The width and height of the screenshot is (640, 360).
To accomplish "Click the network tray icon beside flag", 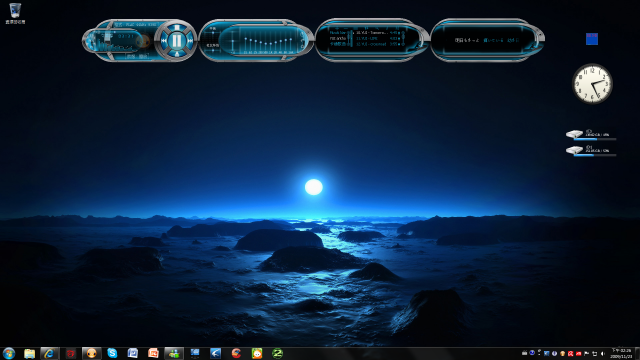I will pos(594,353).
